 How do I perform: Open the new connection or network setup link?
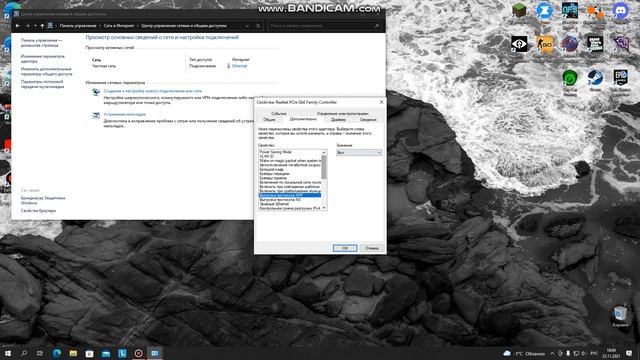(x=153, y=91)
